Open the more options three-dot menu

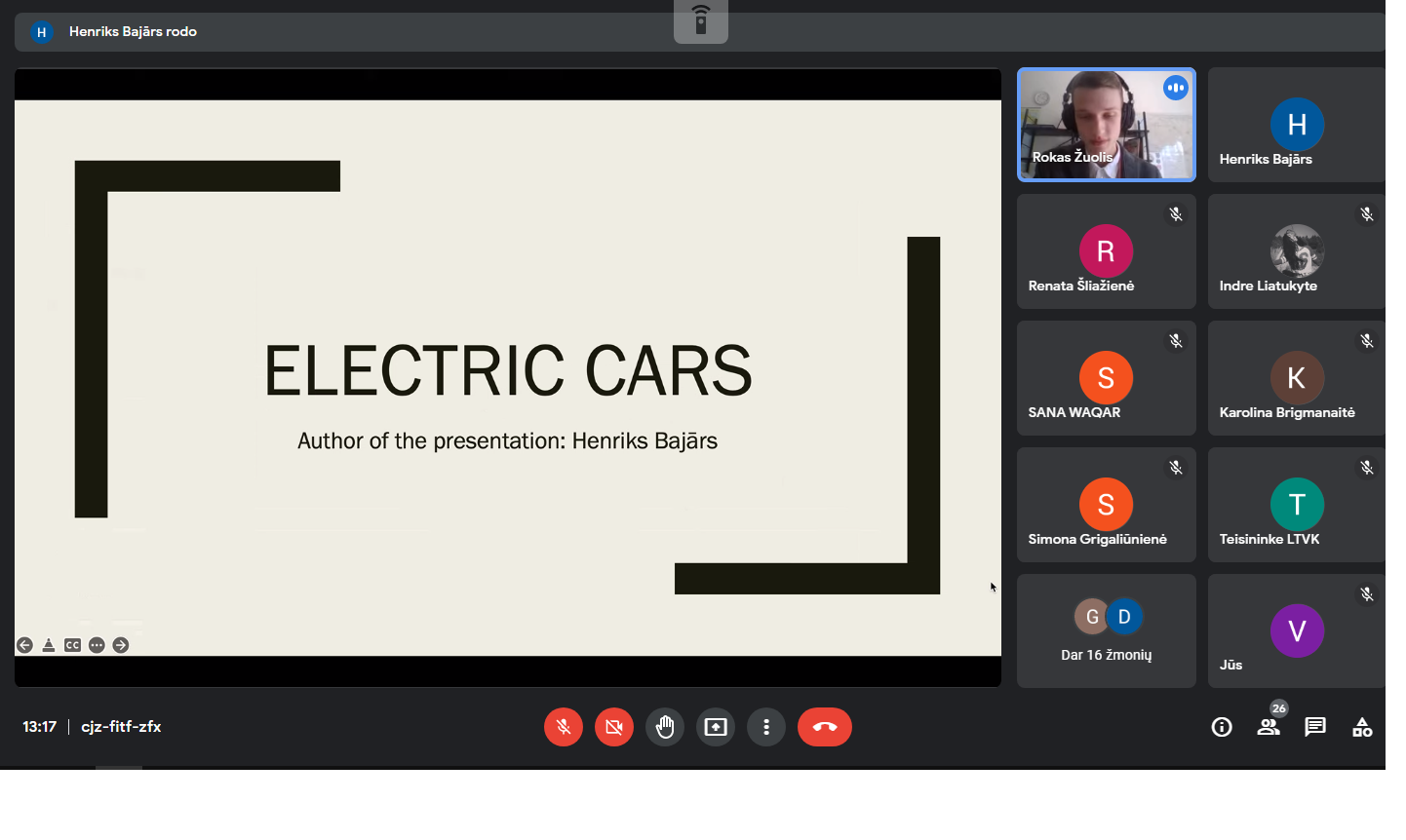point(766,727)
